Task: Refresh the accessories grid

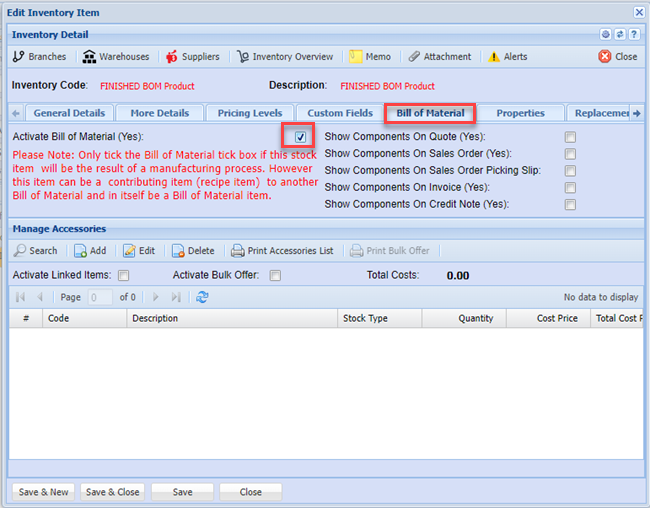Action: point(202,297)
